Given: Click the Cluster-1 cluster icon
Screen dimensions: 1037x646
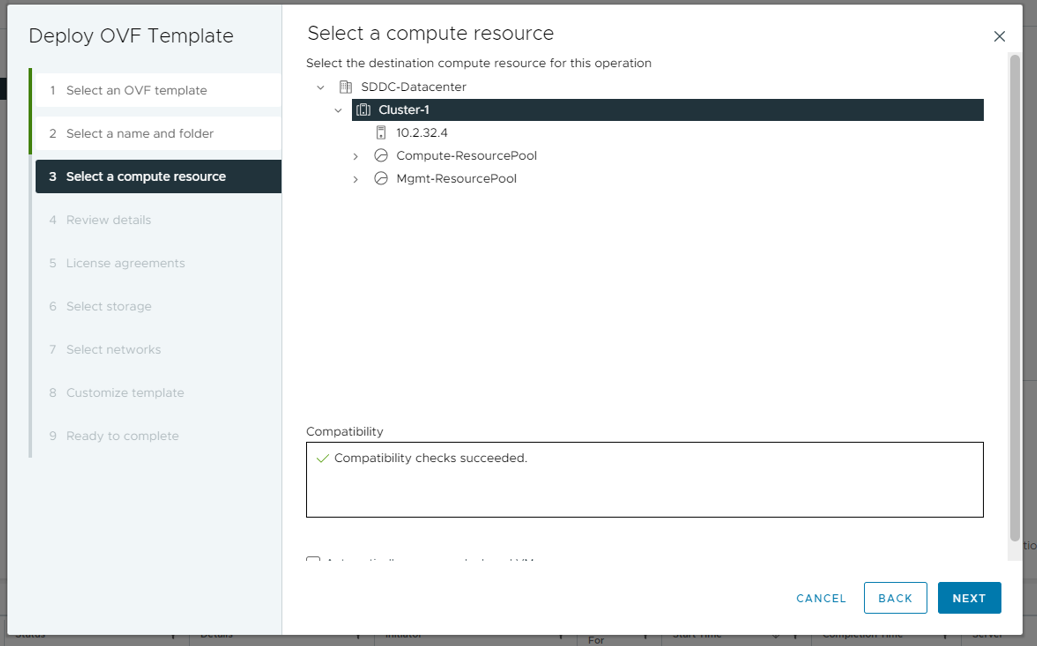Looking at the screenshot, I should pyautogui.click(x=364, y=110).
